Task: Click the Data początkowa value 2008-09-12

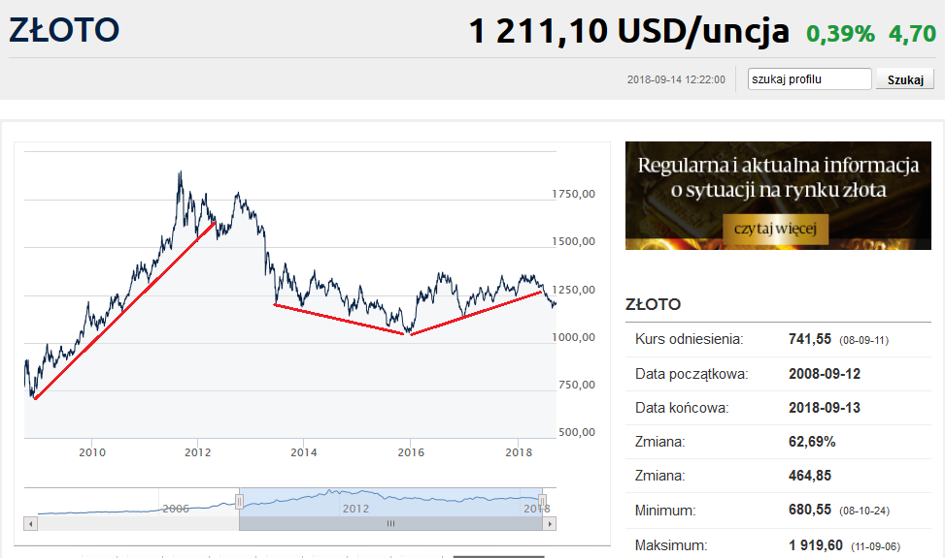Action: point(824,374)
